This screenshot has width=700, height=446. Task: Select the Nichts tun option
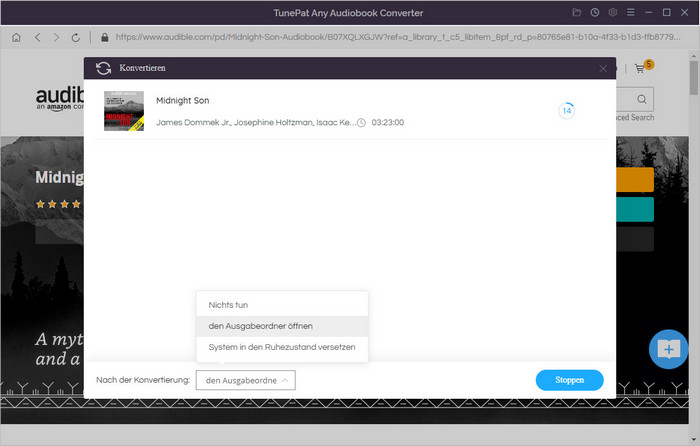(282, 305)
